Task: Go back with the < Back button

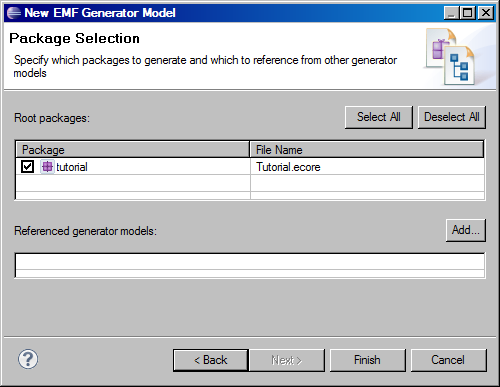Action: pyautogui.click(x=211, y=360)
